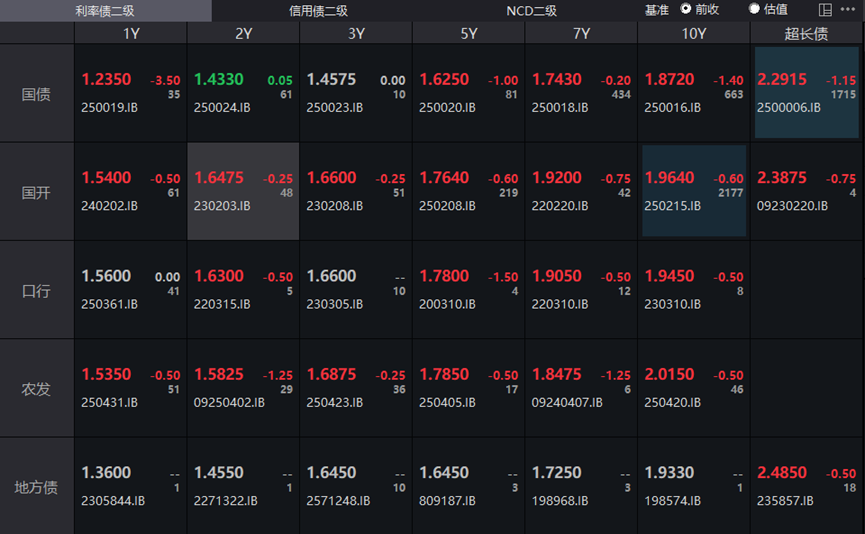Image resolution: width=865 pixels, height=534 pixels.
Task: Click the 2500006.IB ultra-long bond cell
Action: [806, 93]
